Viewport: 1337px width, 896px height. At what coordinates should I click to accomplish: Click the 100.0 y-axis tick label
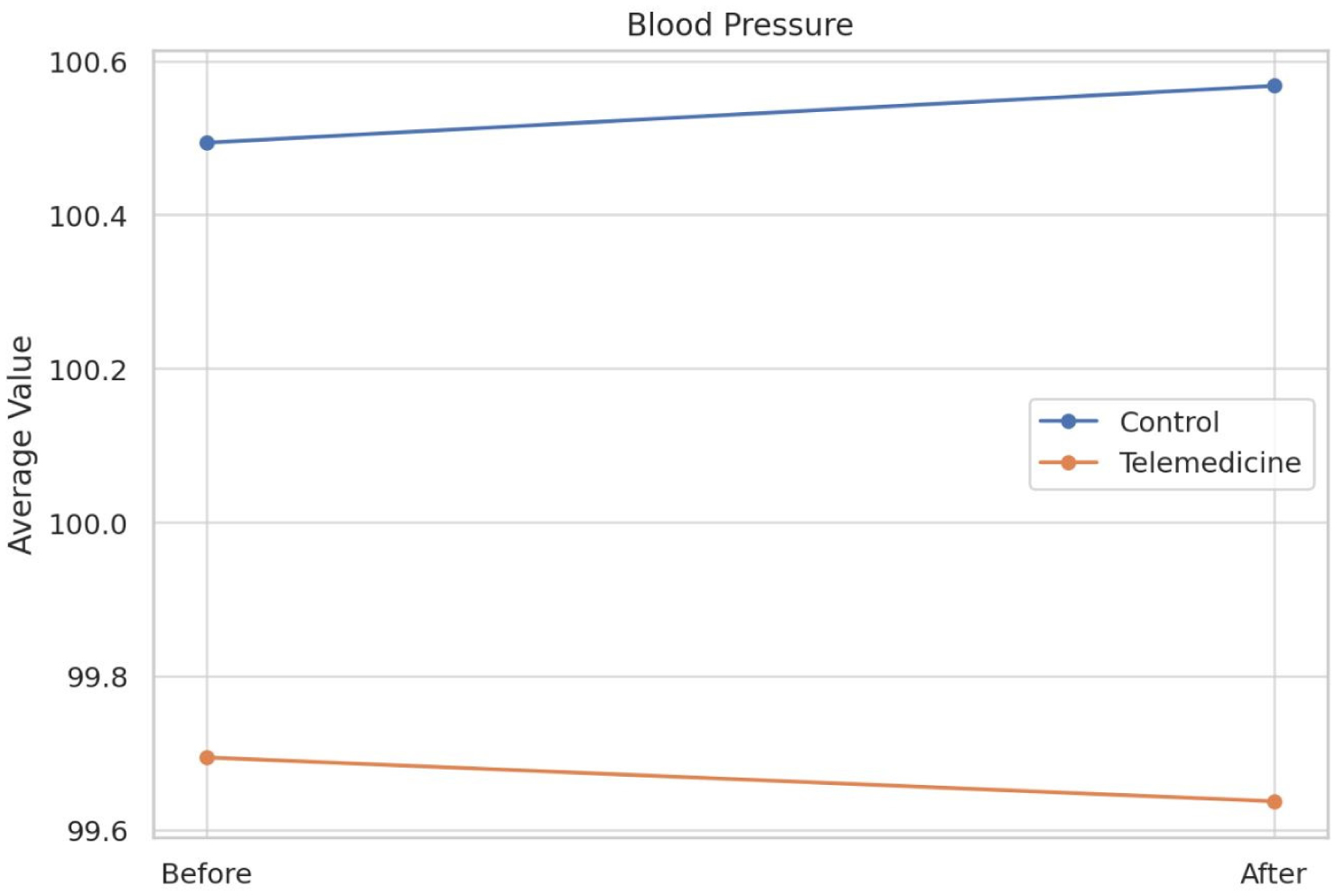coord(88,524)
